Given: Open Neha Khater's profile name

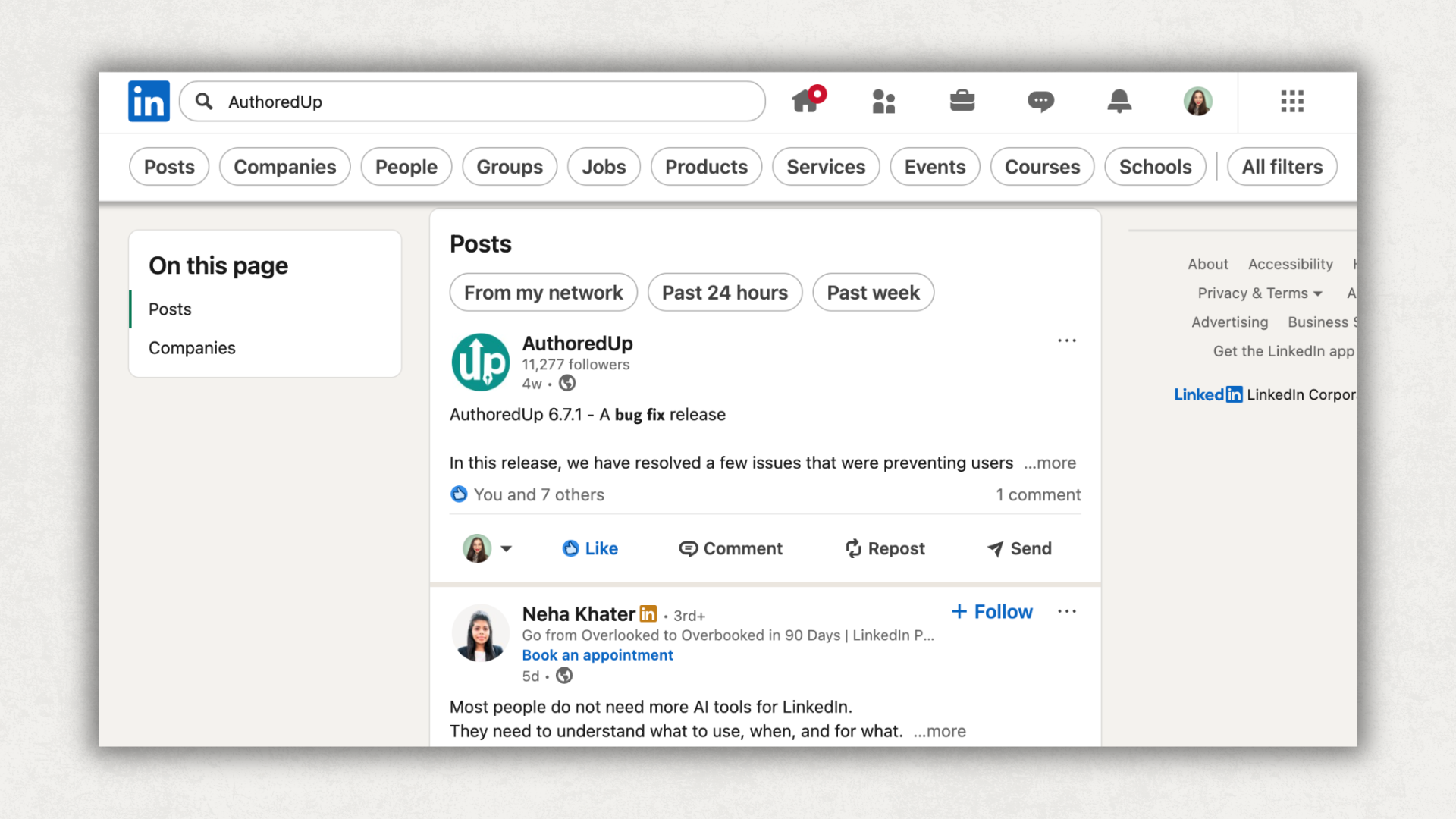Looking at the screenshot, I should 579,613.
